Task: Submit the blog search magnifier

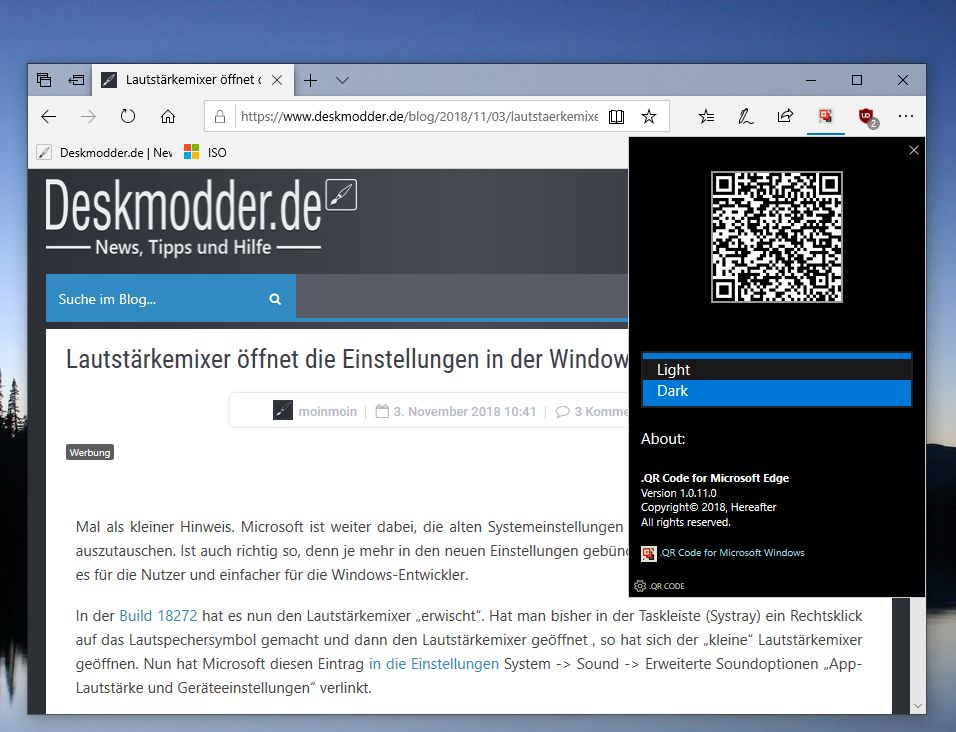Action: point(275,299)
